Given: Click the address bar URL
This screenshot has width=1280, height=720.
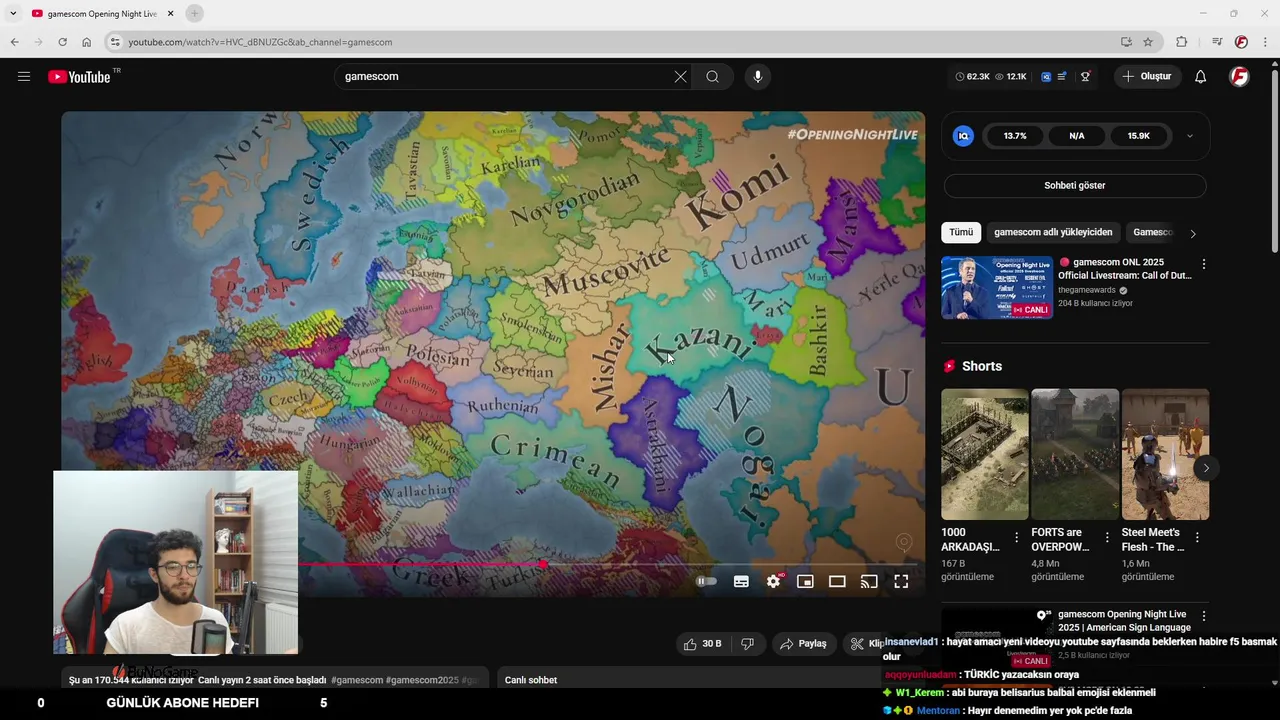Looking at the screenshot, I should tap(260, 42).
